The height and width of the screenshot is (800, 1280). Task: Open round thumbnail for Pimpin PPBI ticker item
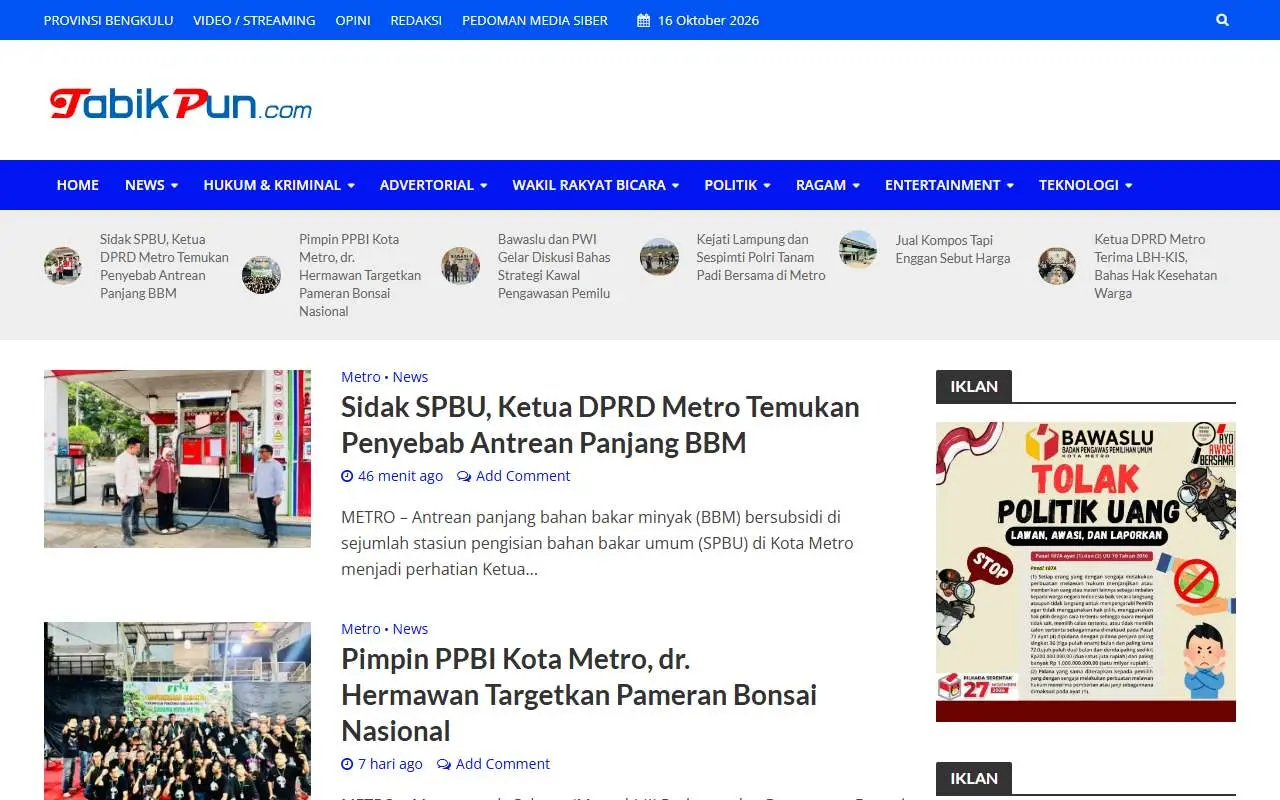pyautogui.click(x=261, y=275)
